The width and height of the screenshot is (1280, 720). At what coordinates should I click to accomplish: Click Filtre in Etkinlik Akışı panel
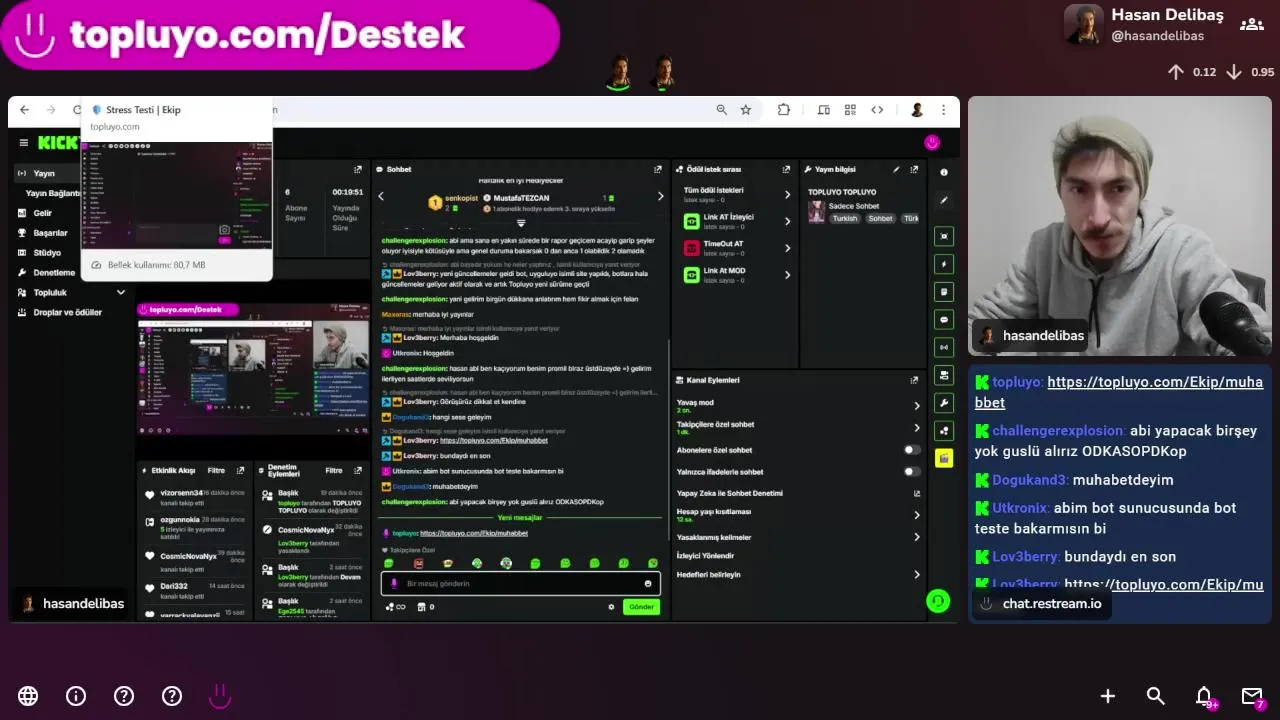[216, 470]
